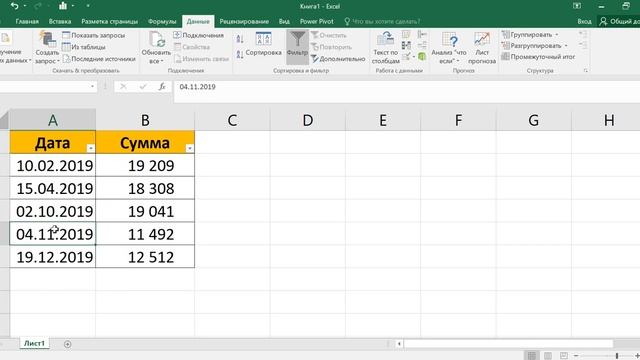640x360 pixels.
Task: Click the fx Insert Function icon
Action: coord(162,87)
